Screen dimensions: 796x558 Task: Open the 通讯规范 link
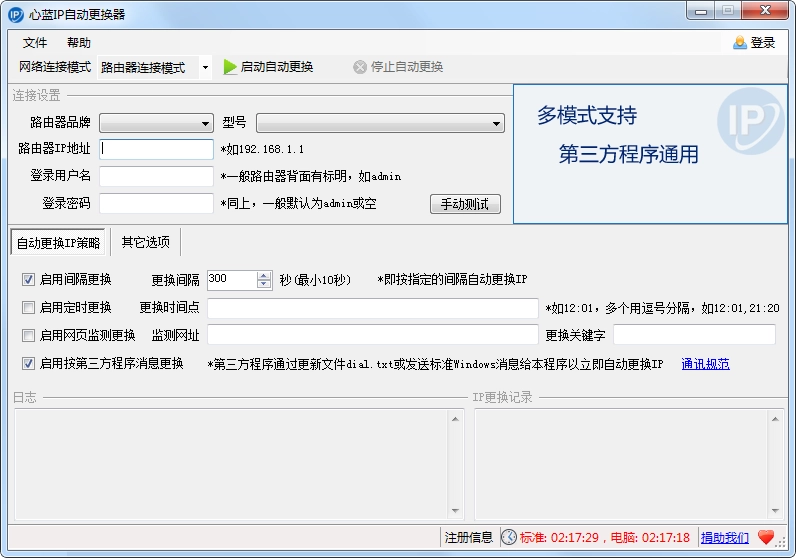coord(705,364)
